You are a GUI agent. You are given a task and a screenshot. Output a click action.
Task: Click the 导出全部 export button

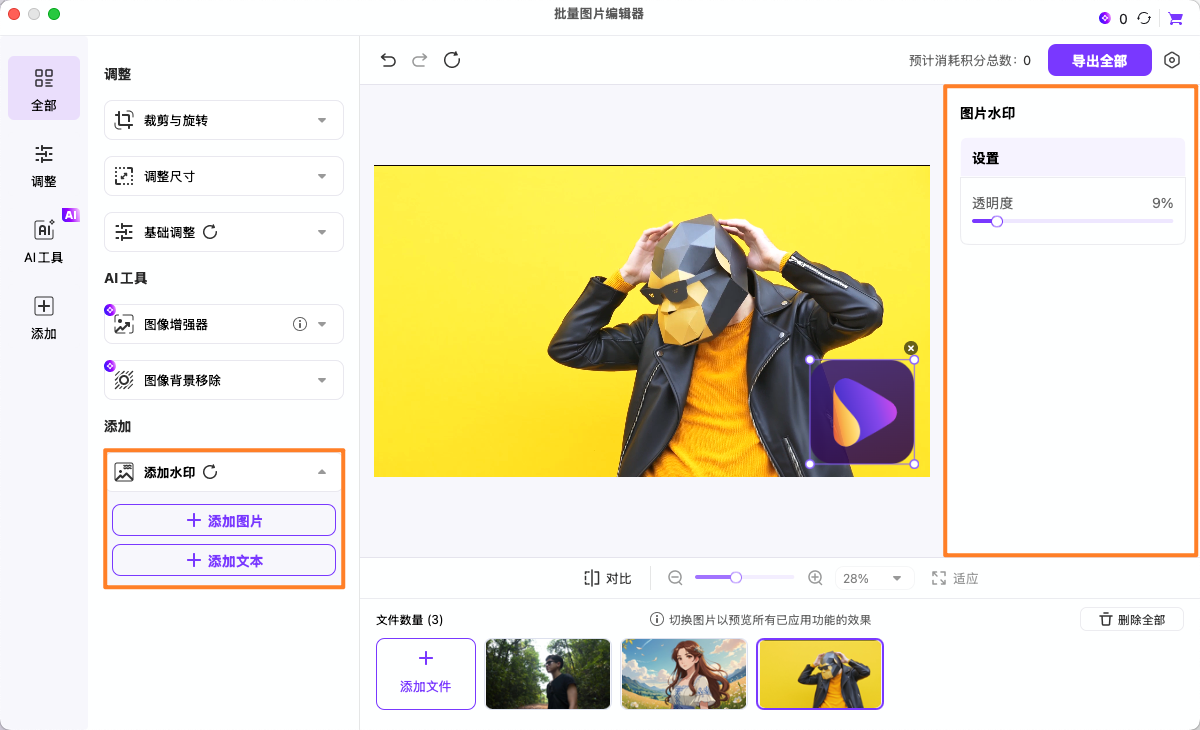coord(1099,60)
